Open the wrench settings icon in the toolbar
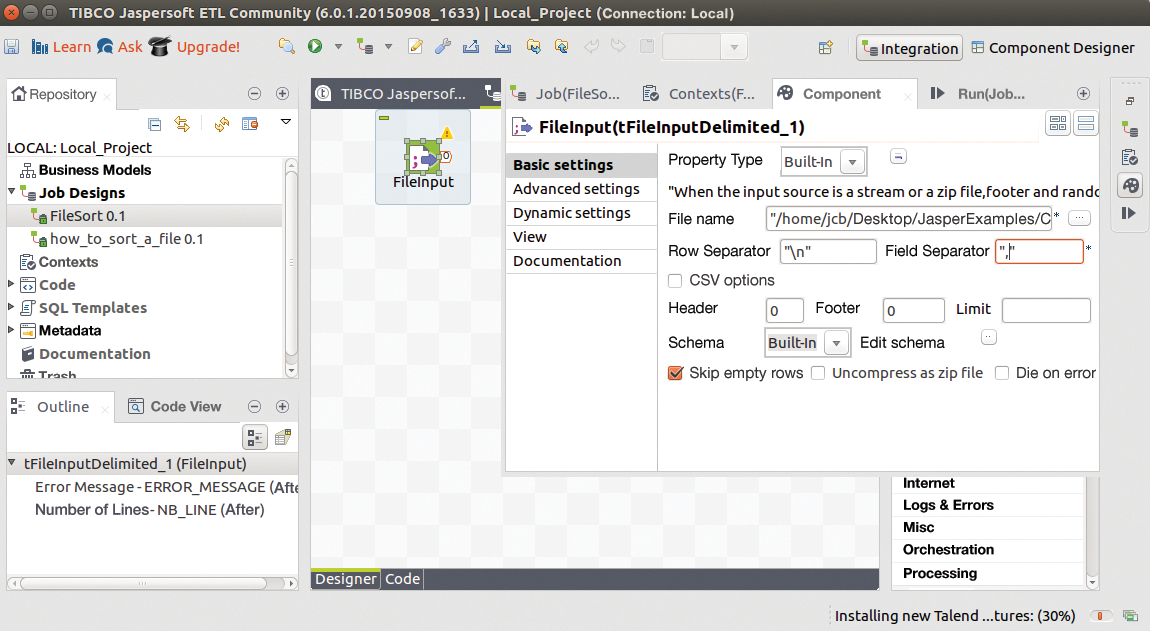1150x631 pixels. [442, 47]
